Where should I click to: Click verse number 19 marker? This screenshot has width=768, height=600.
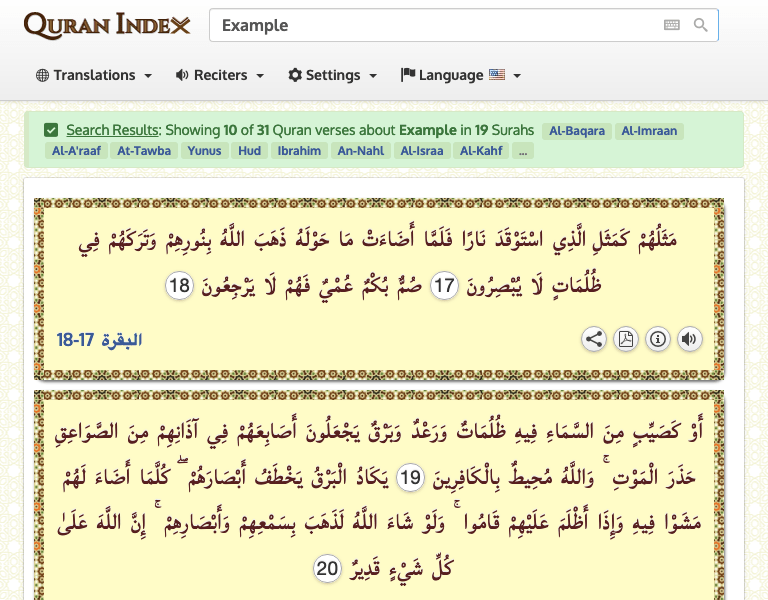410,479
